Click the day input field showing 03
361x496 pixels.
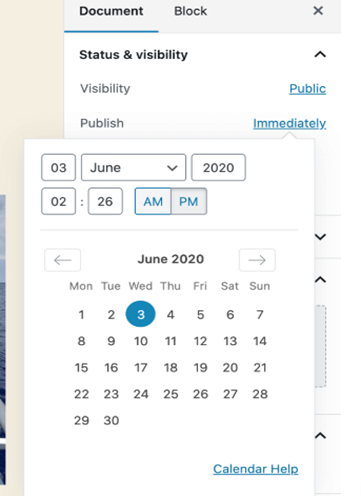59,167
